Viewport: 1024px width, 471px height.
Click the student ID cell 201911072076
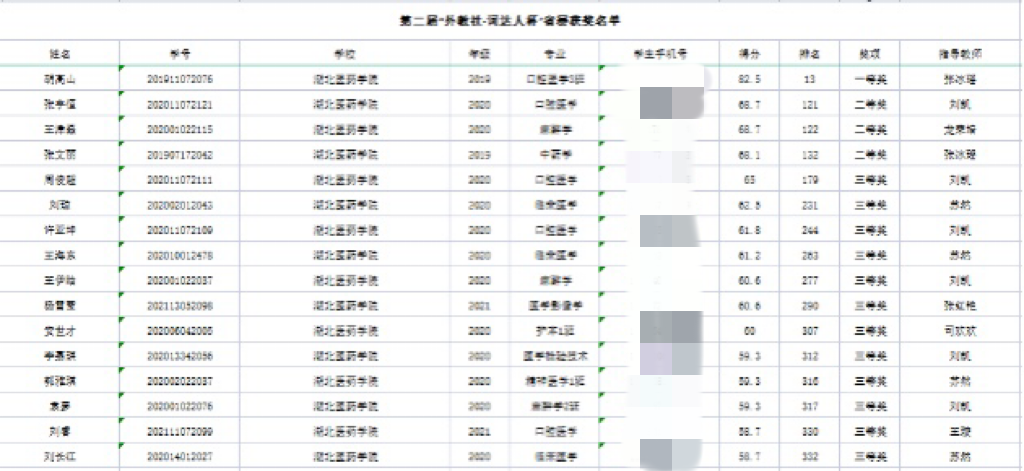coord(180,78)
